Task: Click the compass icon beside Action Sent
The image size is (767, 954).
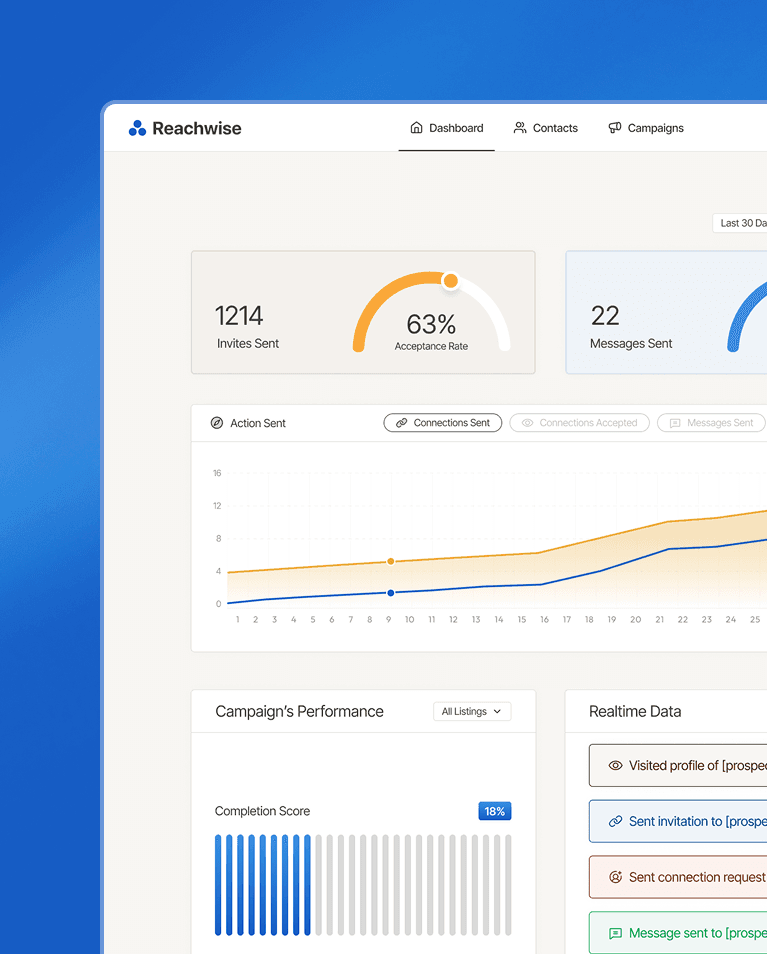Action: tap(217, 423)
